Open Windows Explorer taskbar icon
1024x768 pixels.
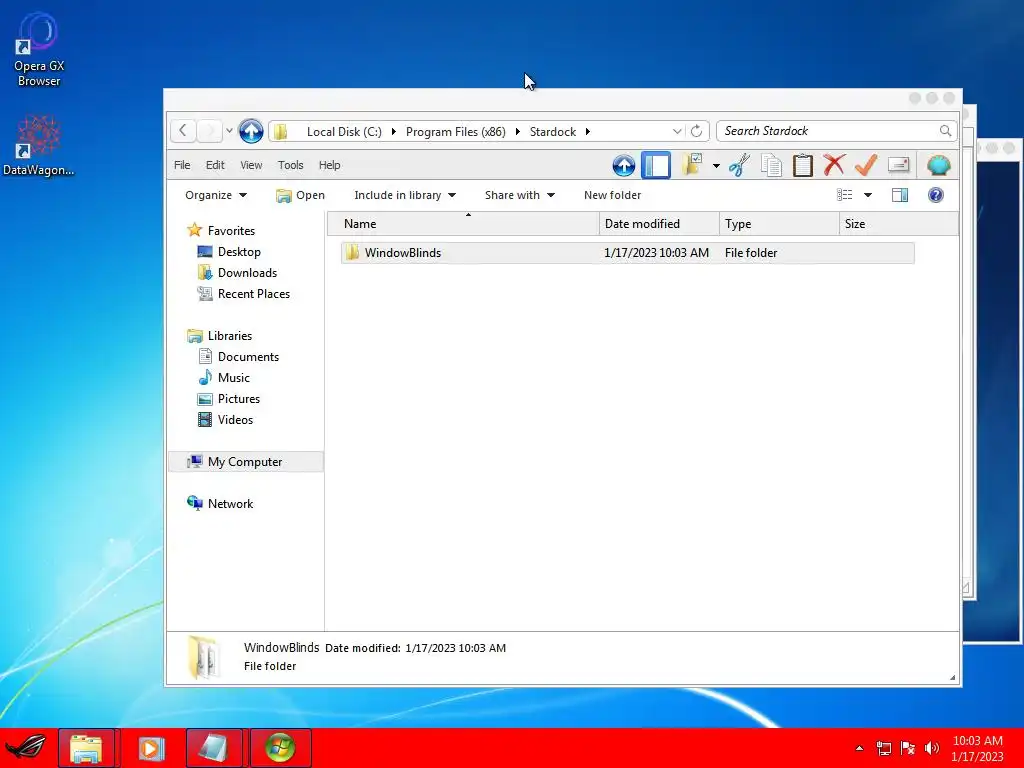coord(86,748)
